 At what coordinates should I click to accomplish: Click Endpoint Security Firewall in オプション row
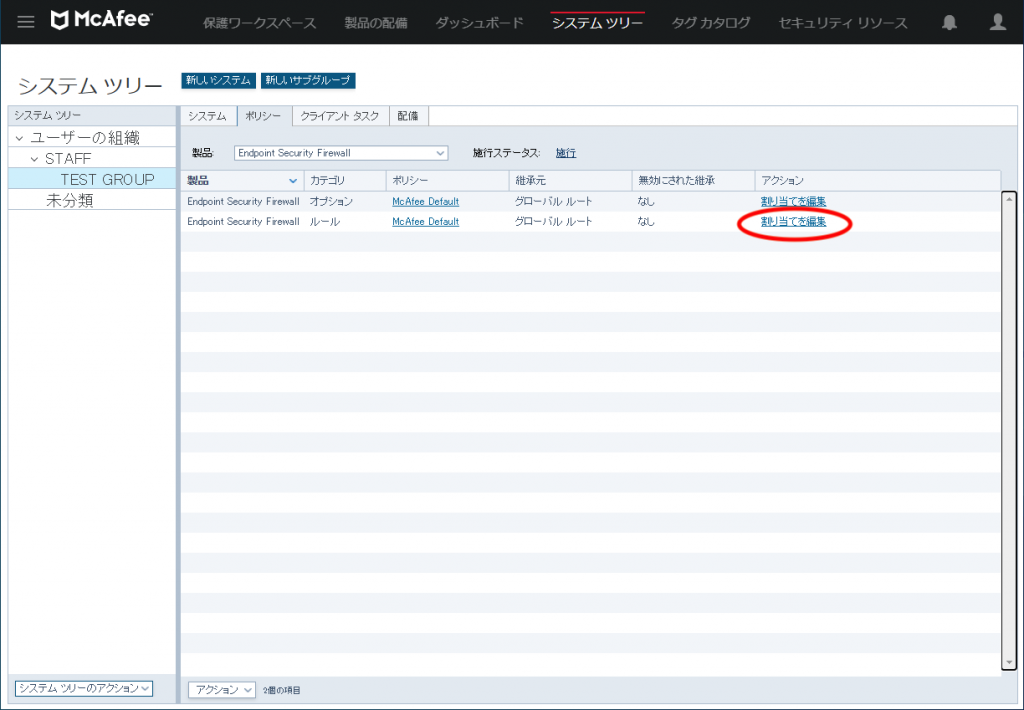(x=243, y=202)
